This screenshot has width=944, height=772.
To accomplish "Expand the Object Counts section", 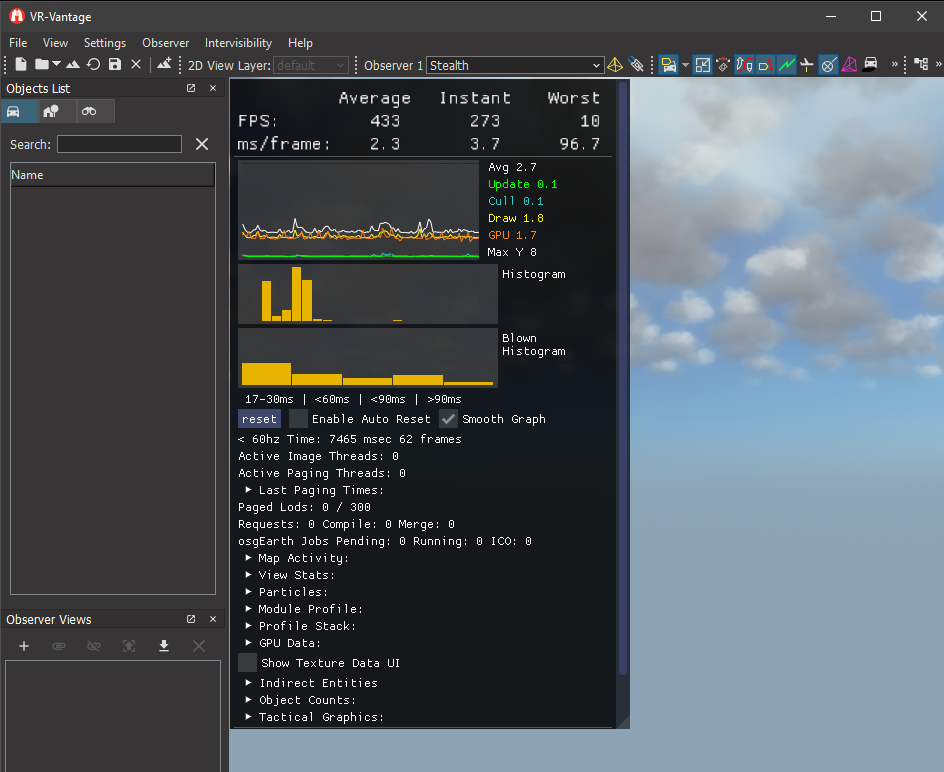I will (249, 700).
